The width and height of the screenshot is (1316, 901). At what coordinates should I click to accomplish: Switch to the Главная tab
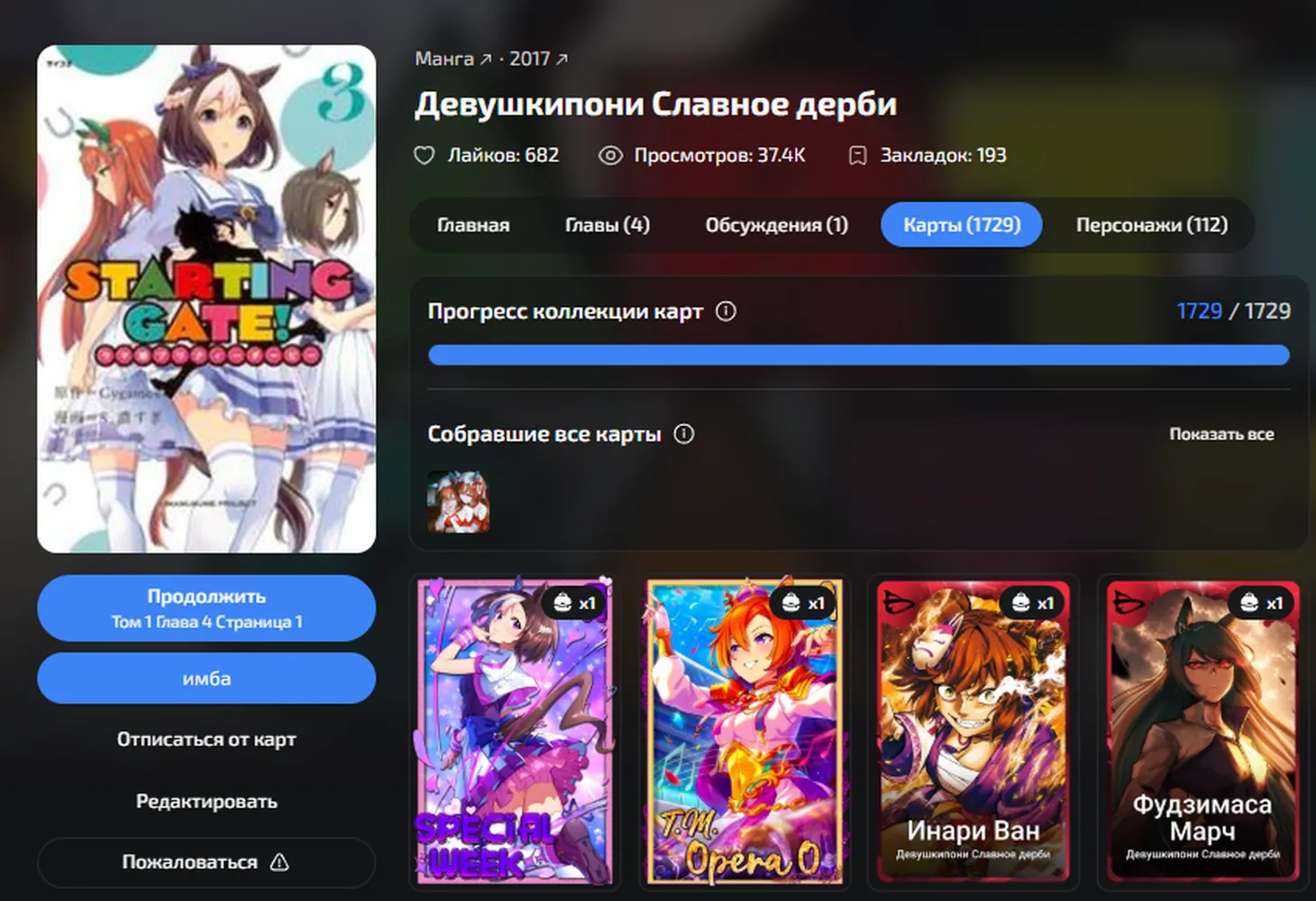pyautogui.click(x=473, y=224)
